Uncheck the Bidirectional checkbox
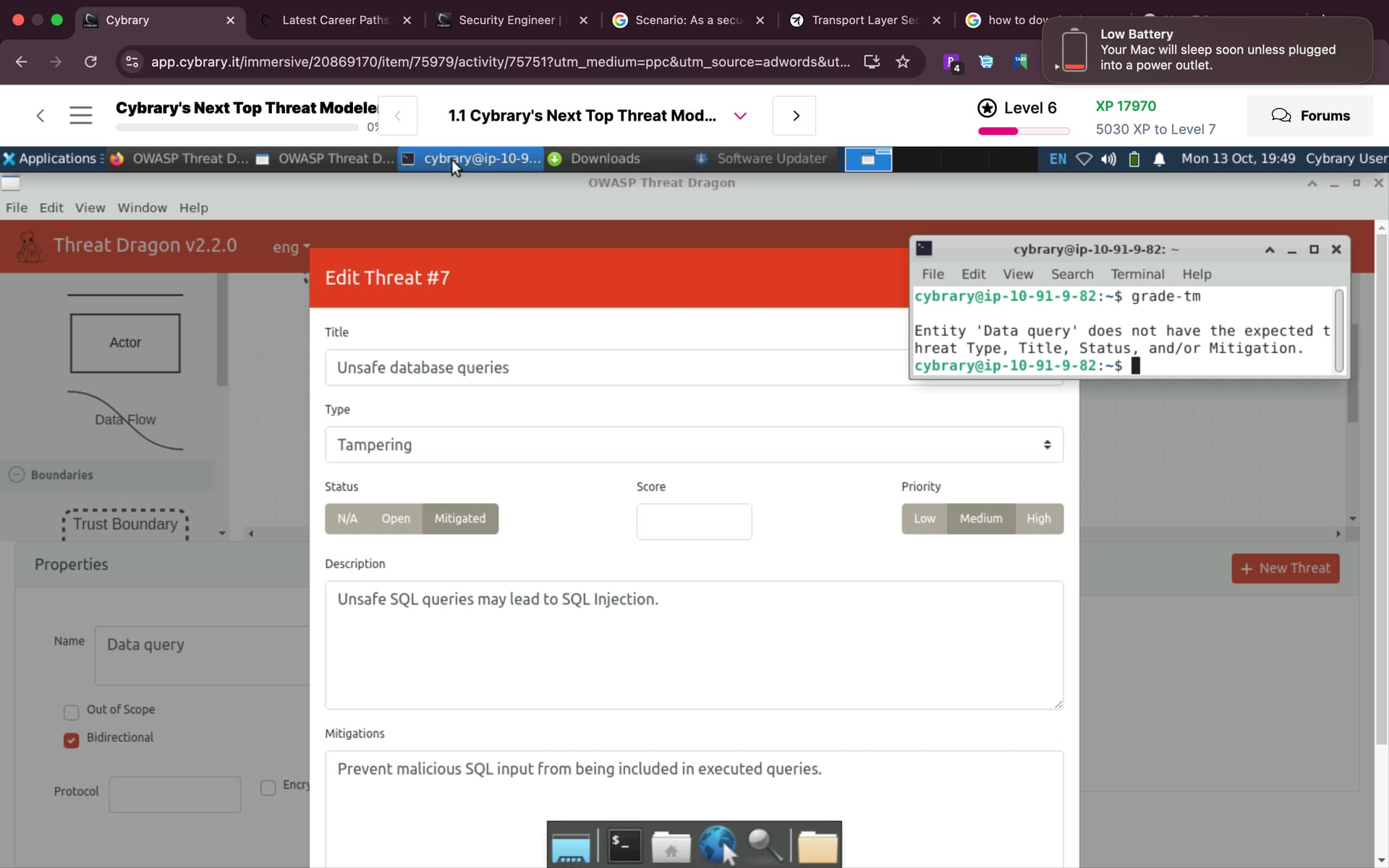This screenshot has height=868, width=1389. click(x=71, y=740)
